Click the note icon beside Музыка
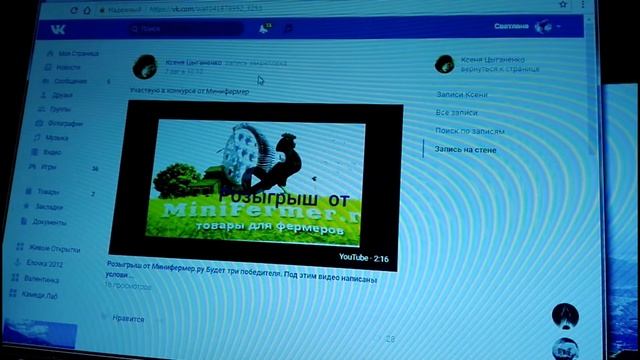This screenshot has height=360, width=640. pyautogui.click(x=37, y=138)
